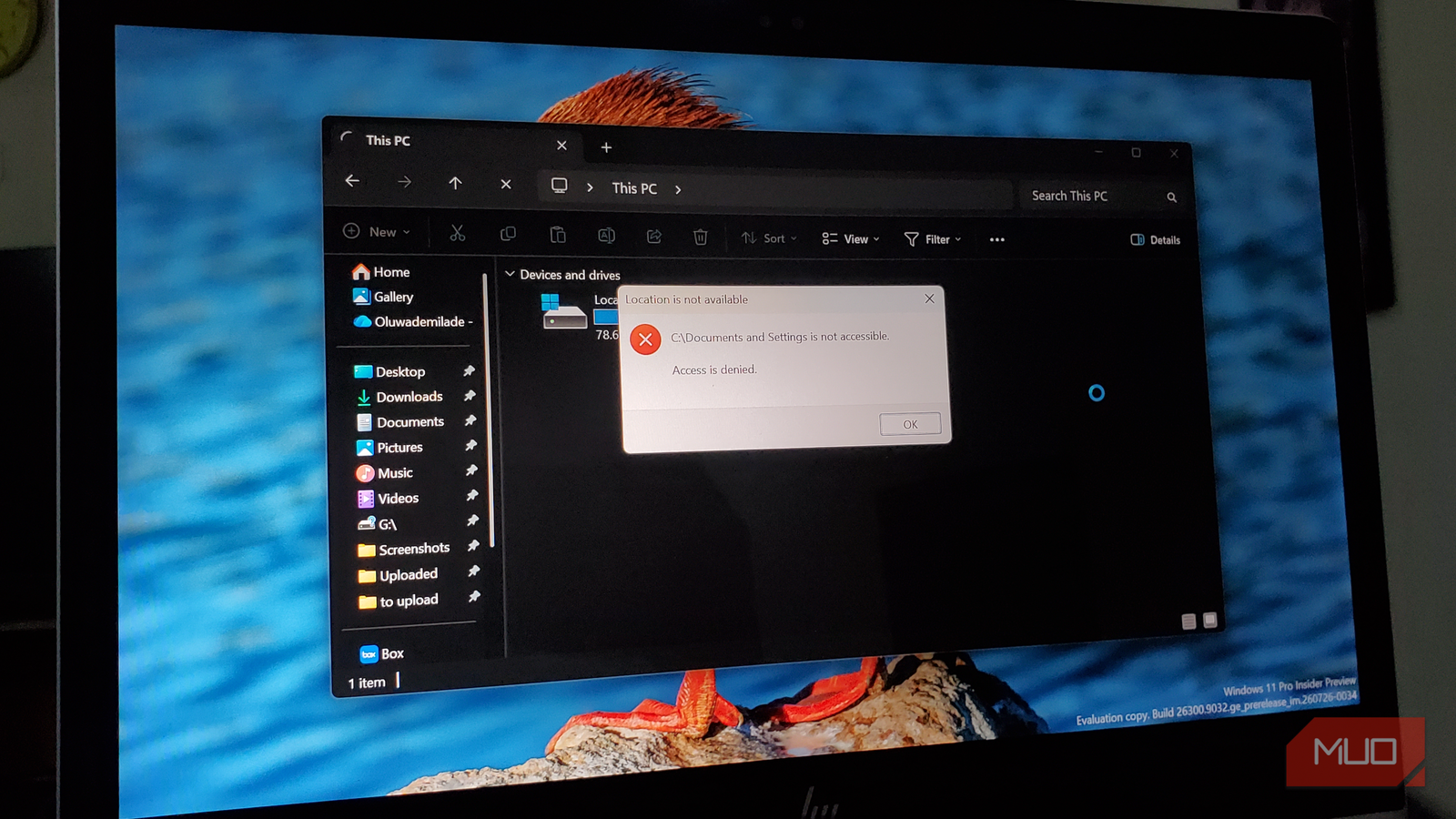Open Pictures quick access folder

[389, 448]
